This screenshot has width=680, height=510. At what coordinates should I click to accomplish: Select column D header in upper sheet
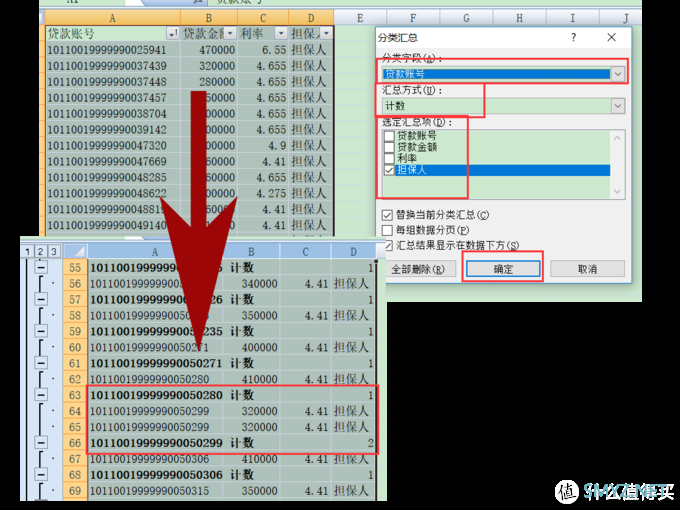click(x=311, y=18)
